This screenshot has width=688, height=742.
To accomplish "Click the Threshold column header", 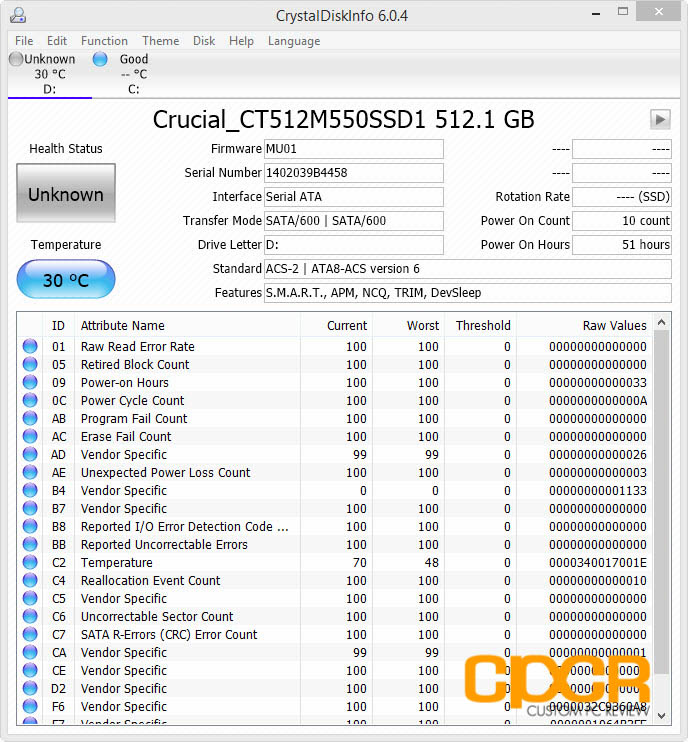I will (480, 326).
